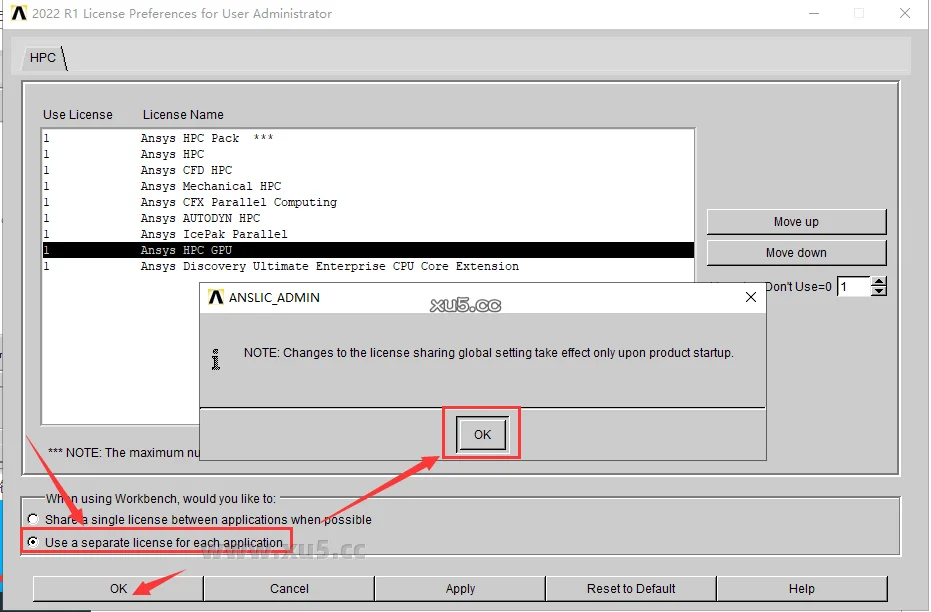Click the info icon in the note dialog
Screen dimensions: 931x612
[214, 358]
